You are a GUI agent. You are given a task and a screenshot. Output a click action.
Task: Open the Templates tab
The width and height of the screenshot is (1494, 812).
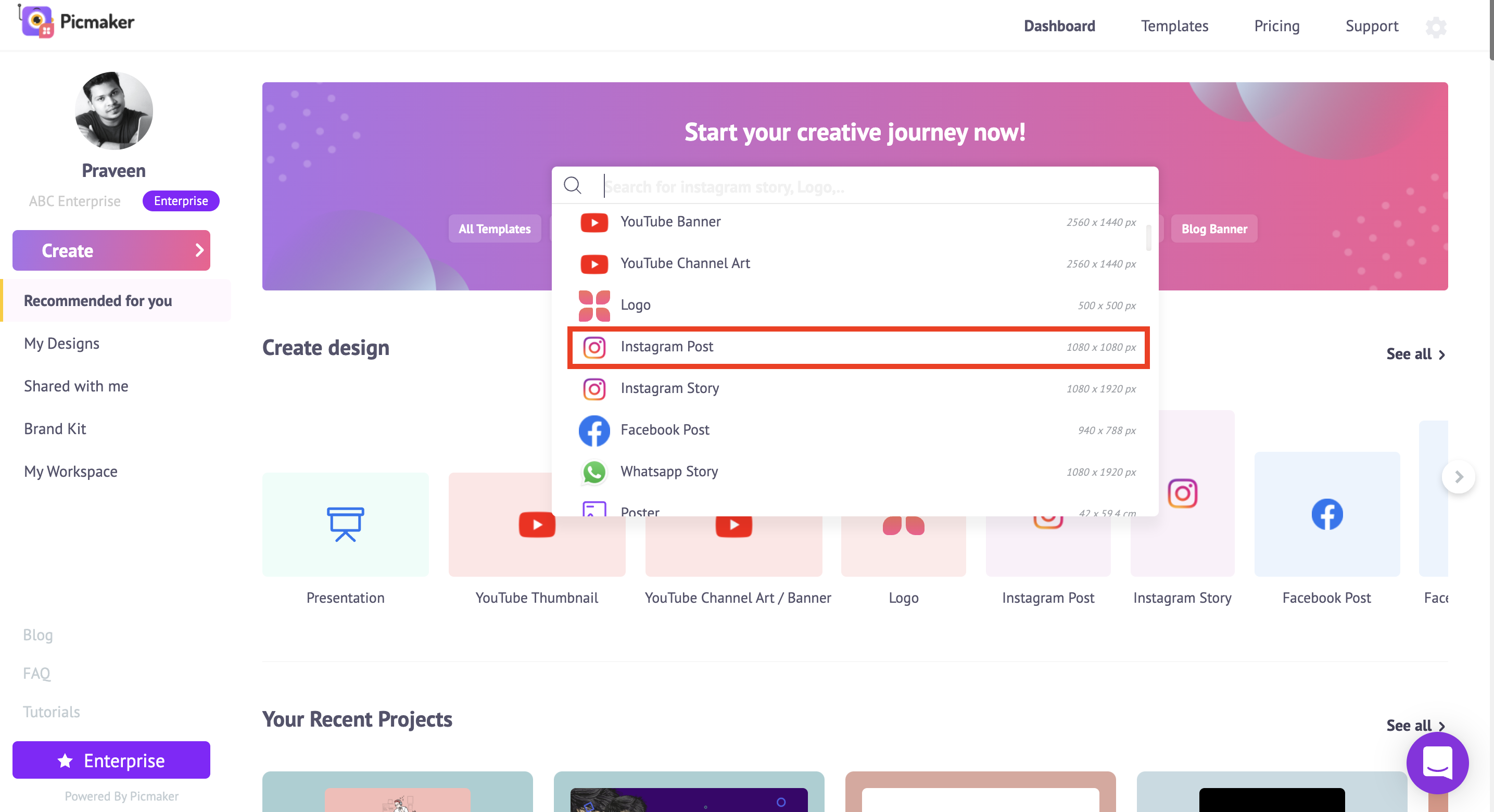coord(1174,26)
